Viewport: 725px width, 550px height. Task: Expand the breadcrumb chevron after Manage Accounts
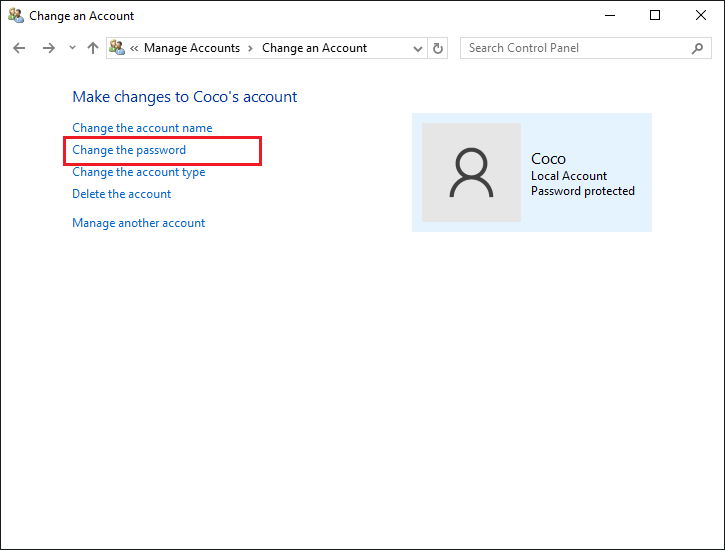251,49
